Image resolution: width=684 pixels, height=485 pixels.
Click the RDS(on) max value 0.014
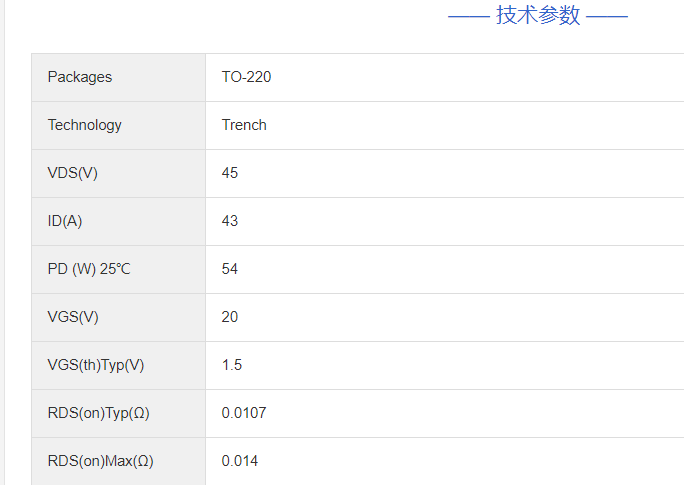pos(240,461)
